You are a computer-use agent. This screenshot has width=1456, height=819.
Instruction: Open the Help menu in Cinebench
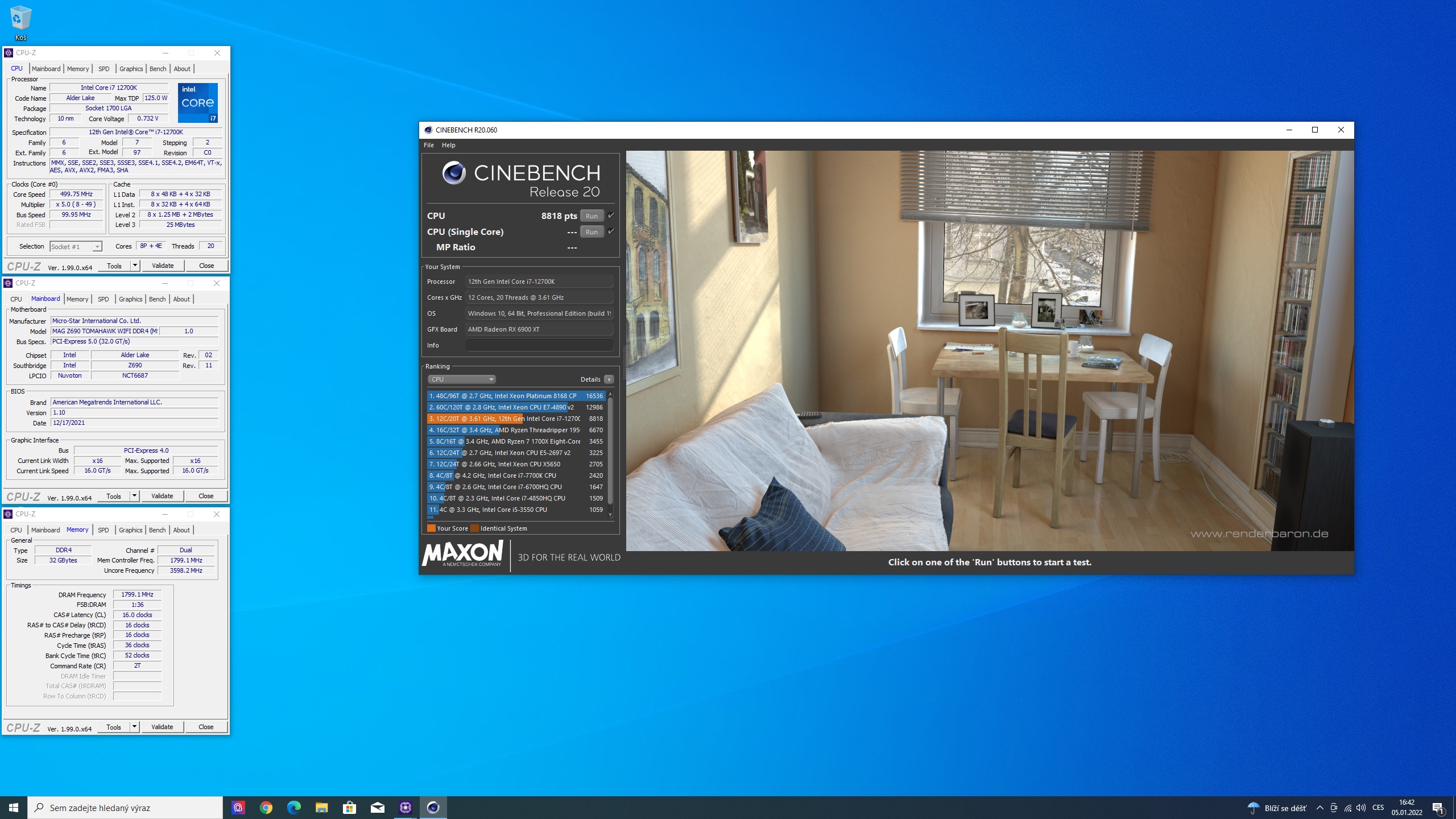point(449,145)
